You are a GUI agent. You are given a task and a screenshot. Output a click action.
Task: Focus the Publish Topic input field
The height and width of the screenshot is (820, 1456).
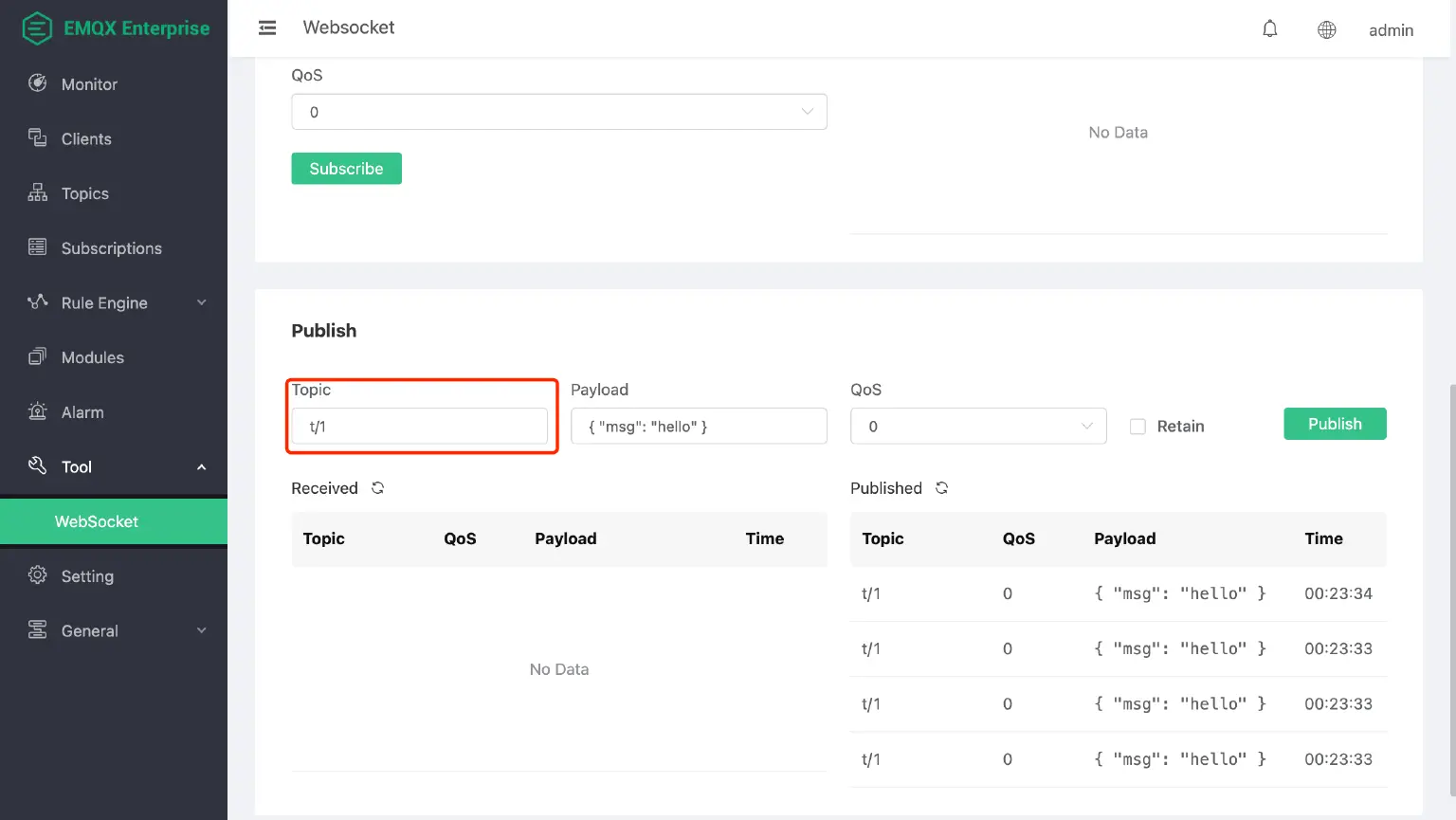pos(419,427)
